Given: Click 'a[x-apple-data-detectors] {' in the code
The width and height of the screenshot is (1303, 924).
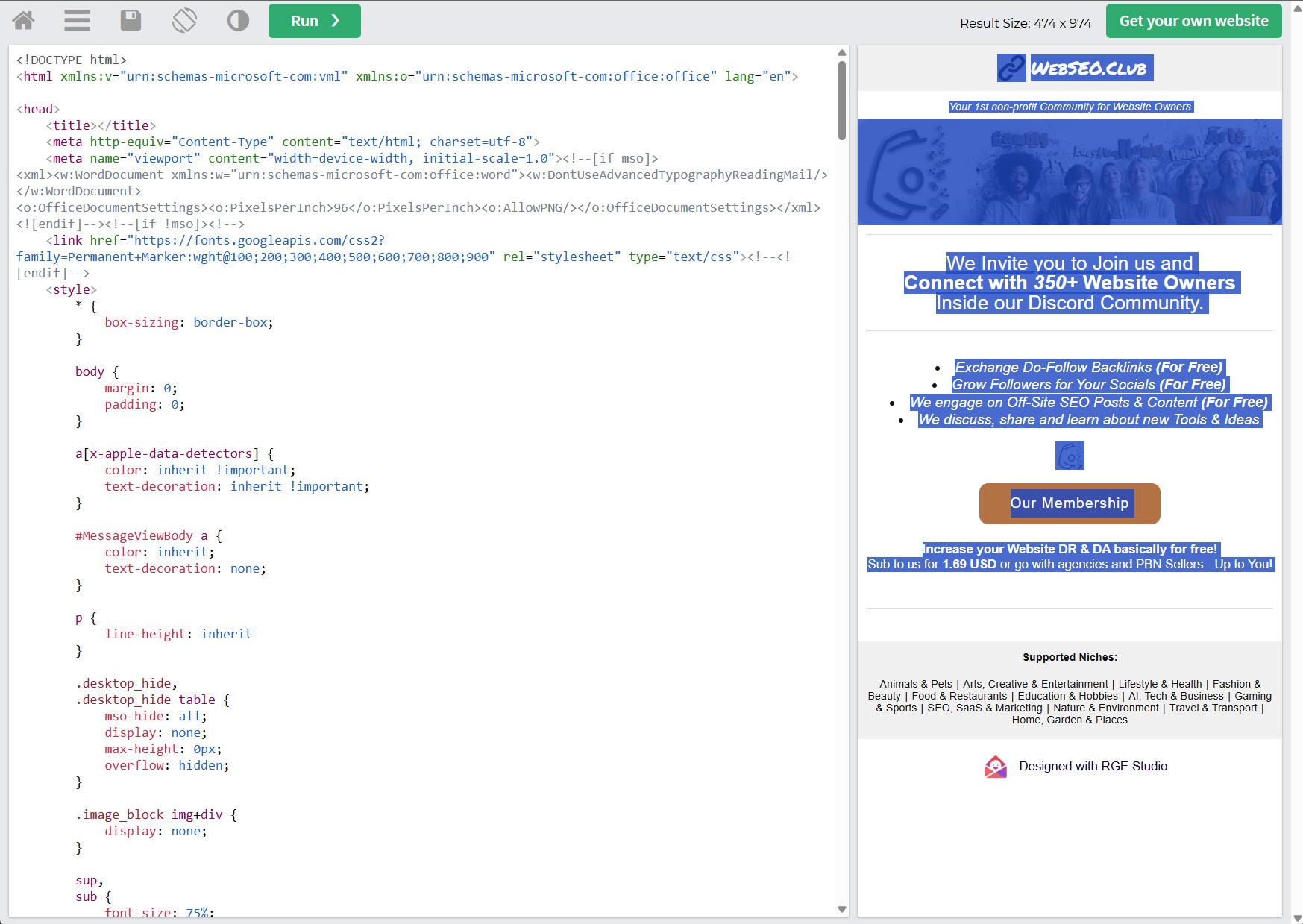Looking at the screenshot, I should (175, 453).
